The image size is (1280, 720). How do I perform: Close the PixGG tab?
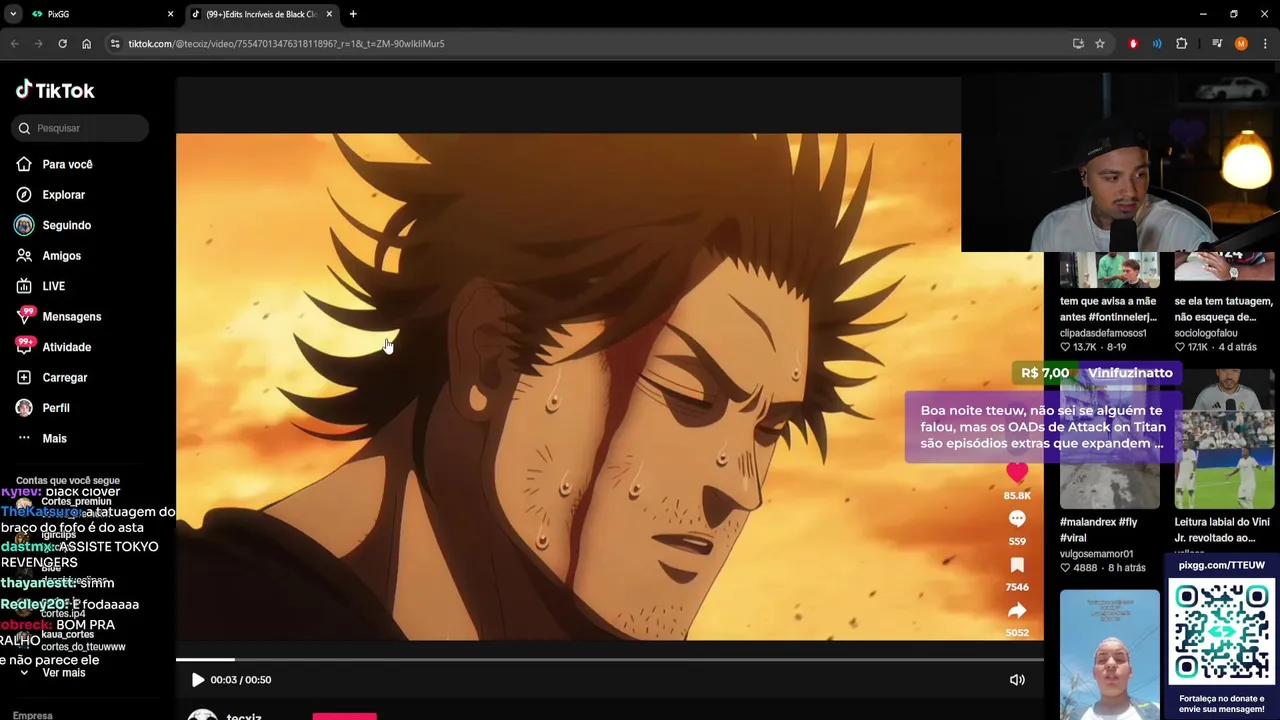point(170,14)
